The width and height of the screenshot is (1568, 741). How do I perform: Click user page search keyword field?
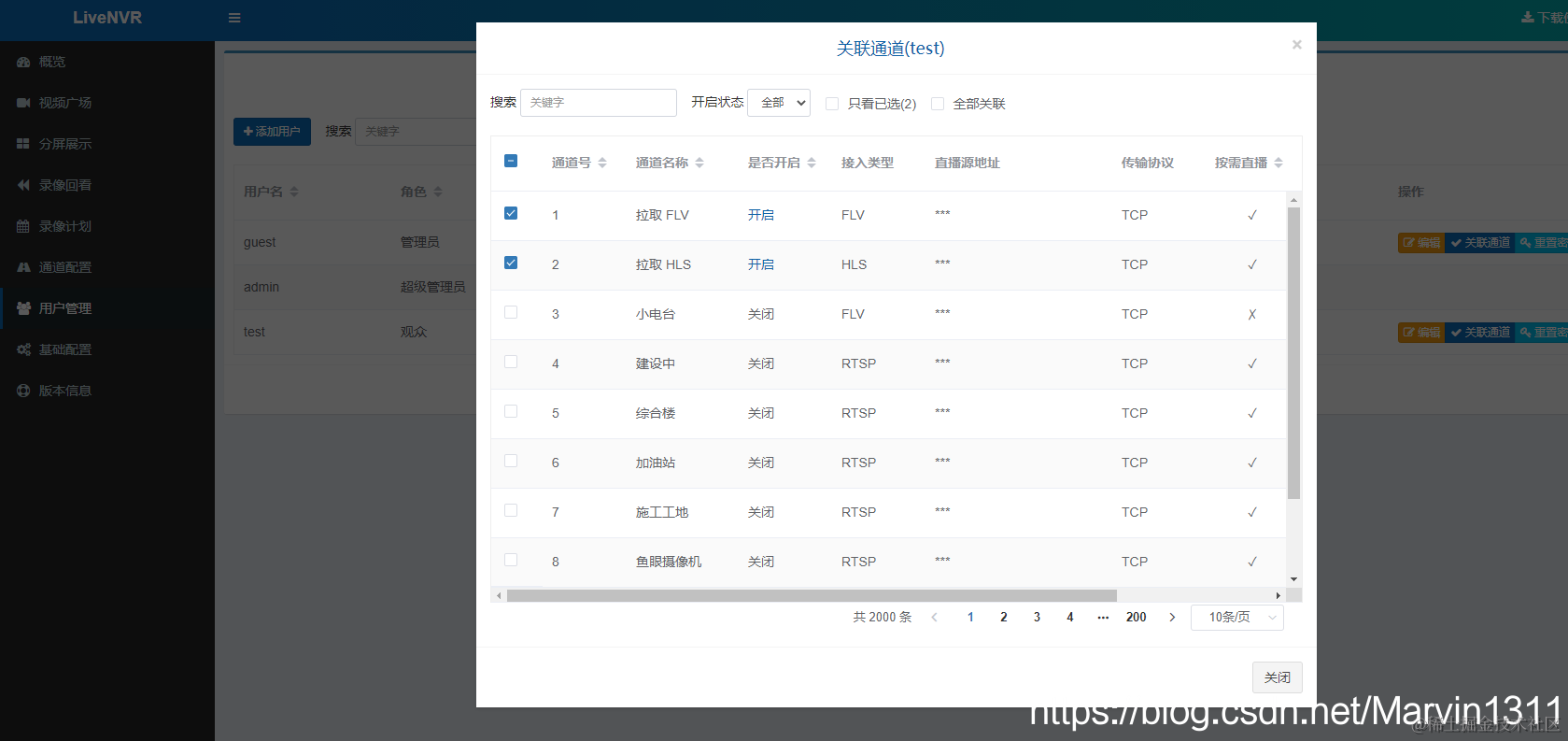[x=417, y=131]
